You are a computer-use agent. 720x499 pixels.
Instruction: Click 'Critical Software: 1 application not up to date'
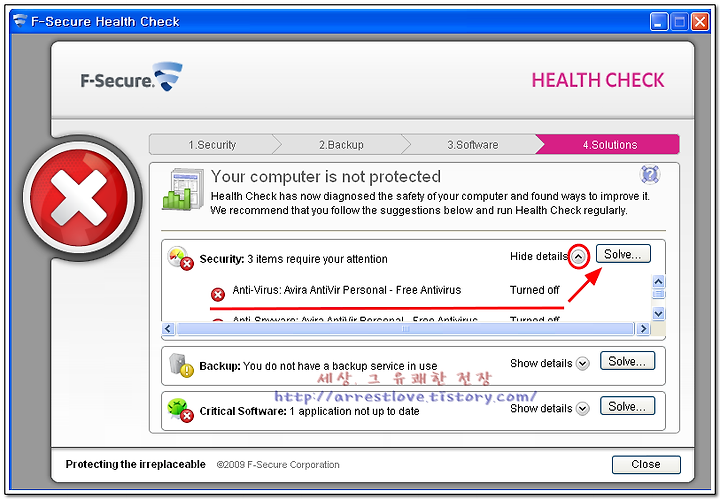pos(309,411)
